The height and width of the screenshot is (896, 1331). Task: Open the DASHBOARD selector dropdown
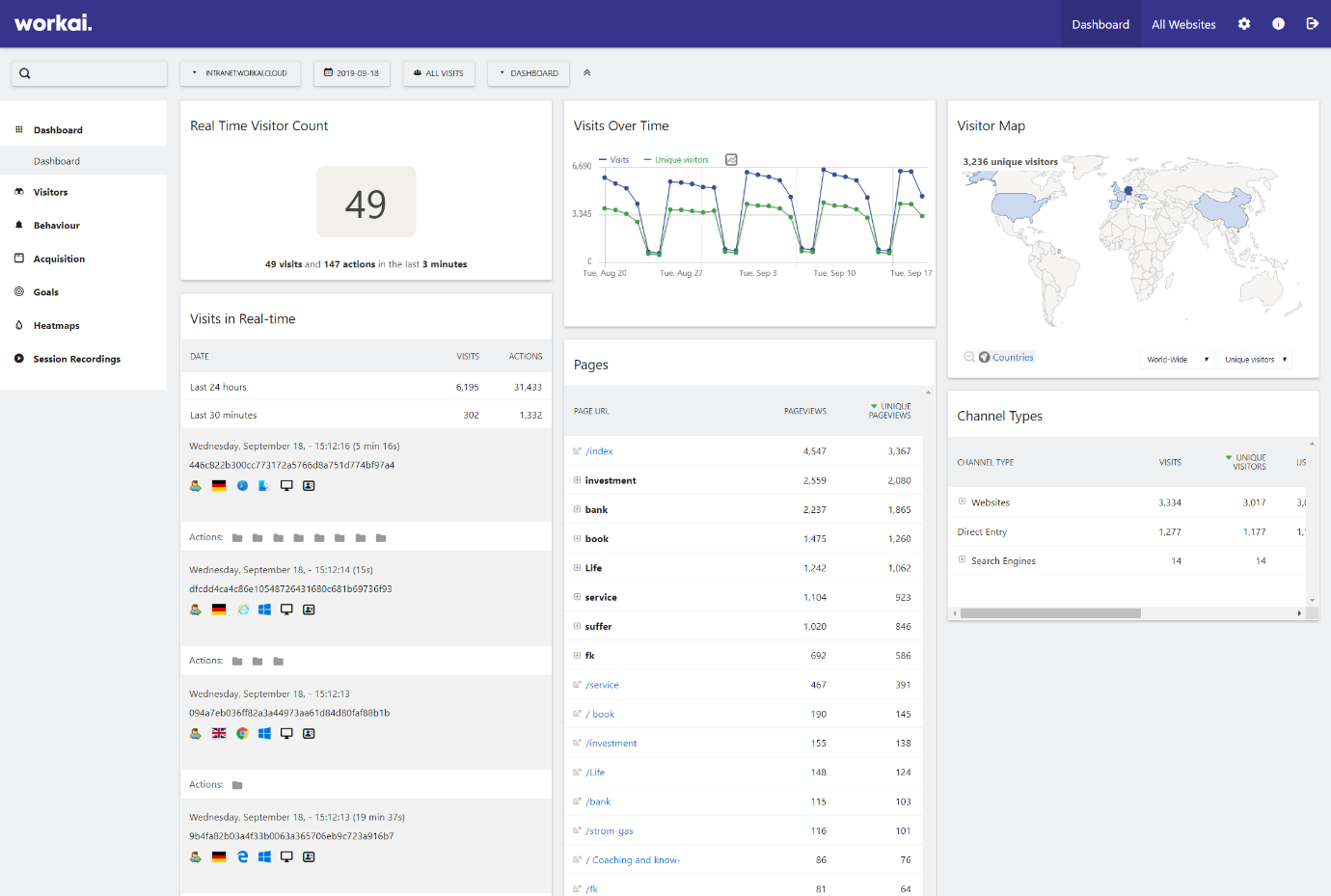(x=529, y=73)
